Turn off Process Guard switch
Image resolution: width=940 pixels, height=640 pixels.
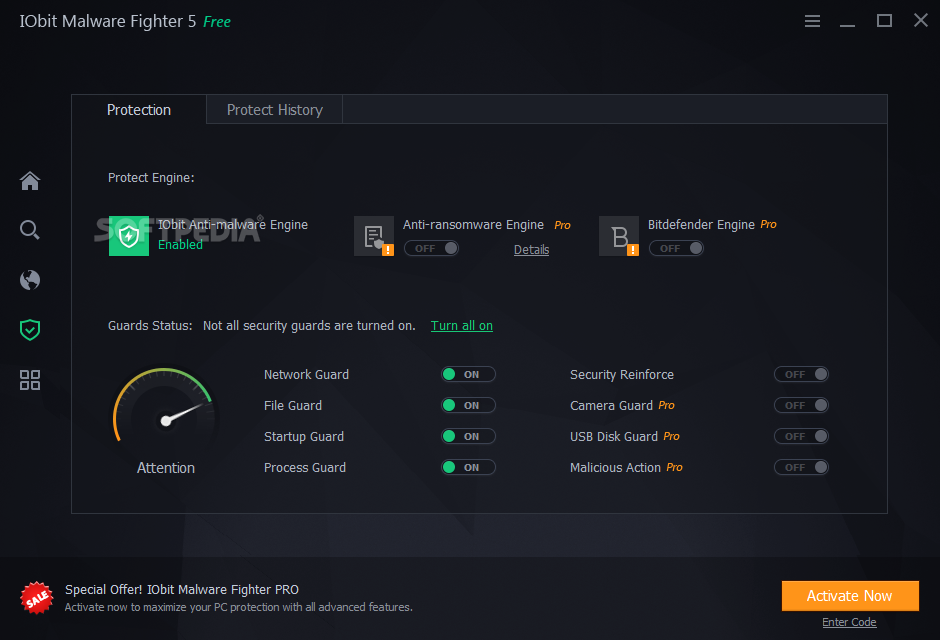click(468, 467)
